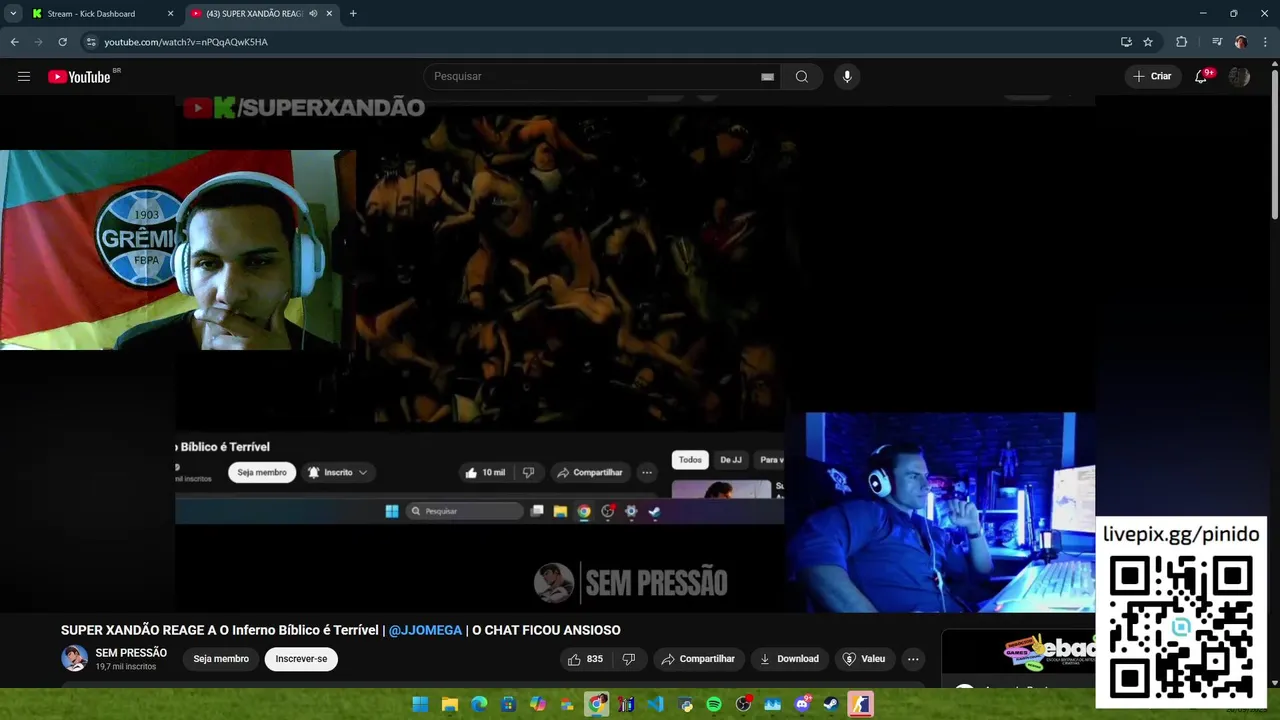Open the YouTube account avatar menu

click(x=1239, y=77)
